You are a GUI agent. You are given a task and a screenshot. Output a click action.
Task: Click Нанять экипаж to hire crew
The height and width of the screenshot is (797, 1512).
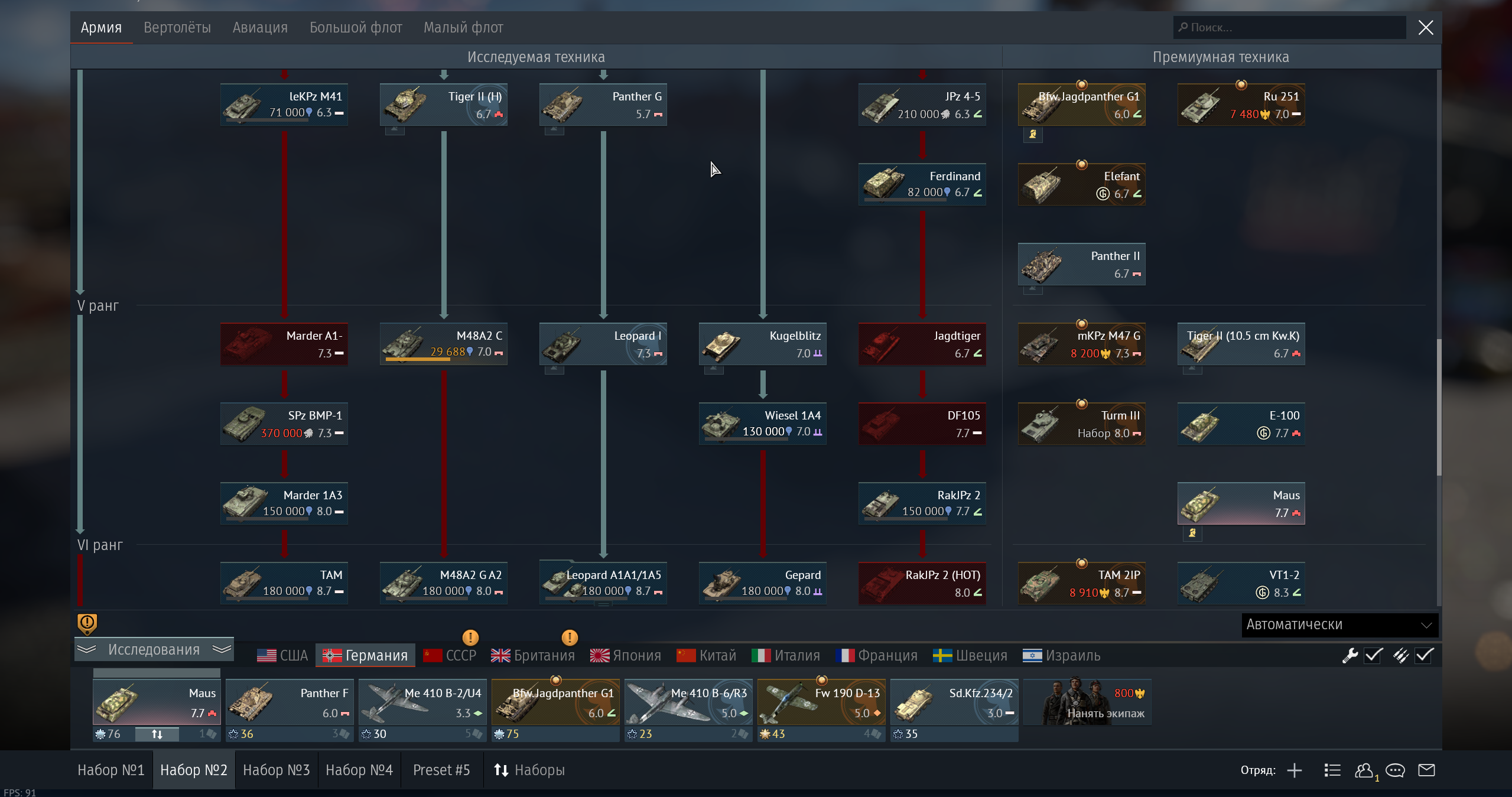pyautogui.click(x=1087, y=702)
